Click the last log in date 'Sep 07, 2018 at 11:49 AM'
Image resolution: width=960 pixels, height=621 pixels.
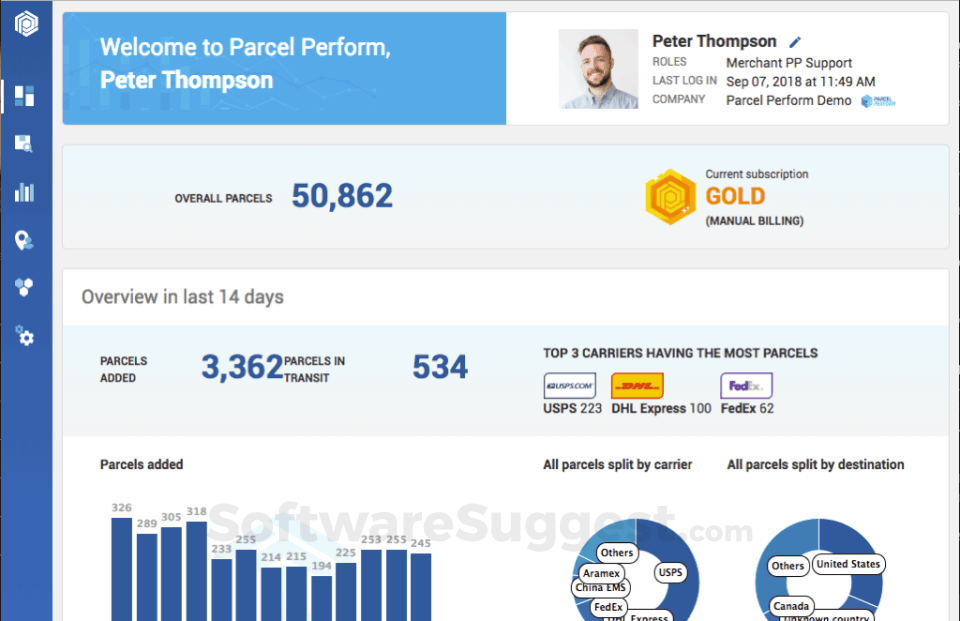[800, 81]
